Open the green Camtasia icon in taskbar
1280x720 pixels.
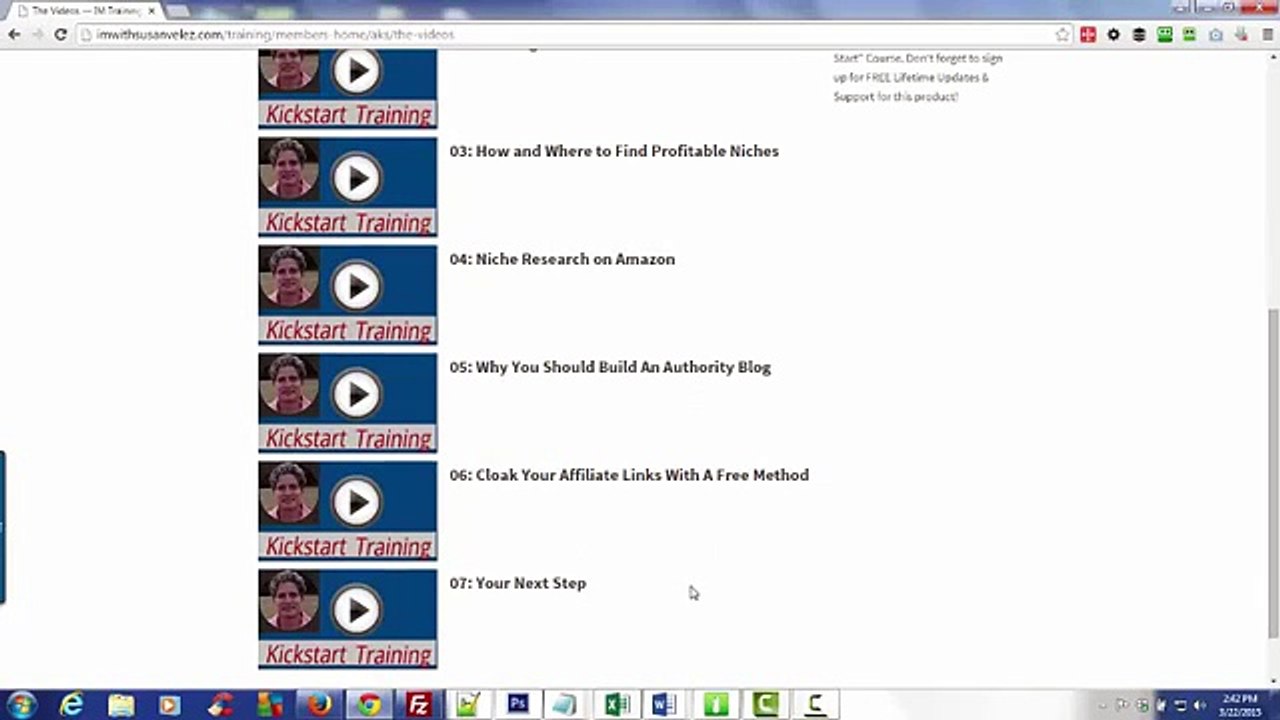pyautogui.click(x=765, y=705)
